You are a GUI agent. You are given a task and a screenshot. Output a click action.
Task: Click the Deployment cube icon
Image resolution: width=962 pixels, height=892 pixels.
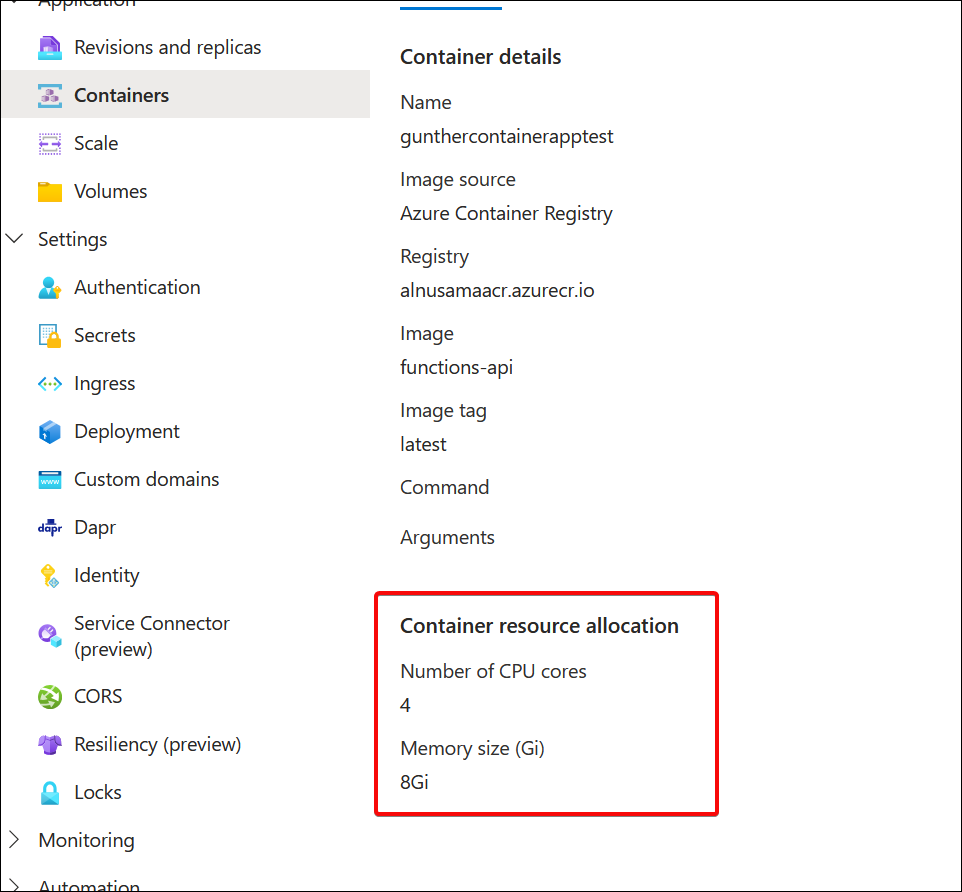coord(50,431)
